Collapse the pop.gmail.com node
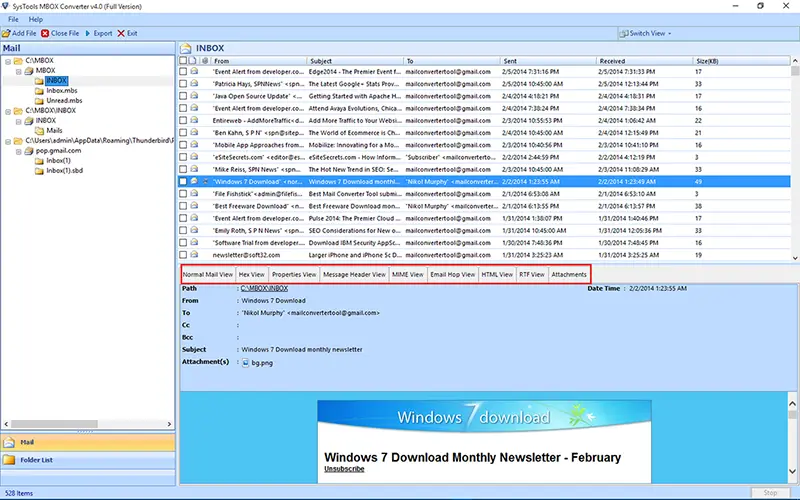The height and width of the screenshot is (500, 800). (x=18, y=152)
